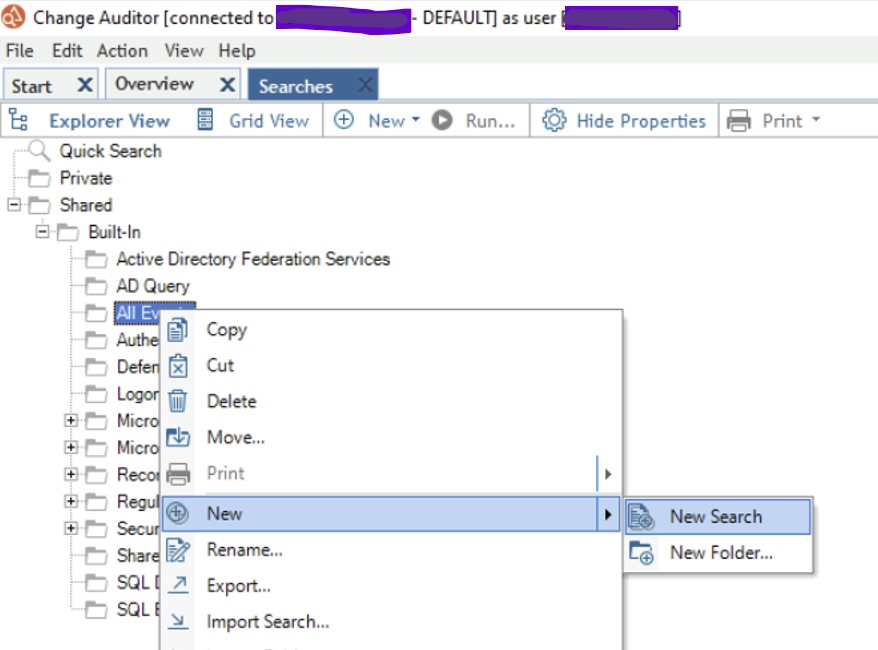878x650 pixels.
Task: Open the Action menu
Action: point(122,50)
